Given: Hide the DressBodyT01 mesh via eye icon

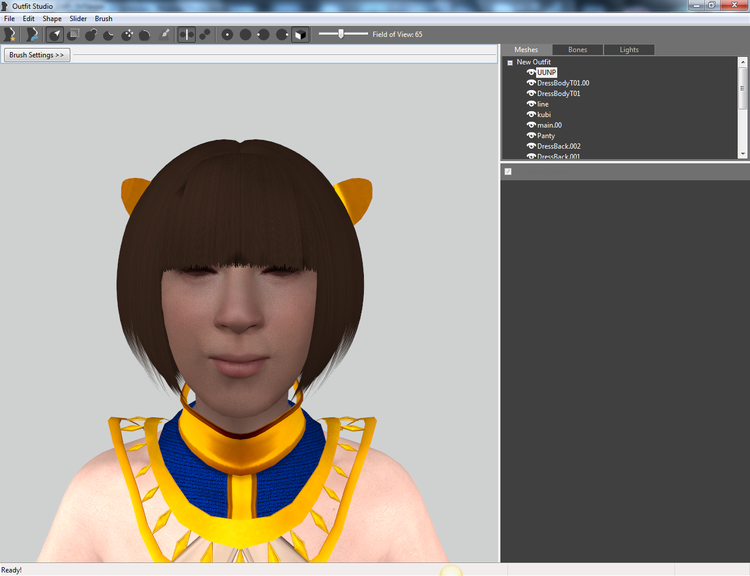Looking at the screenshot, I should (x=531, y=93).
